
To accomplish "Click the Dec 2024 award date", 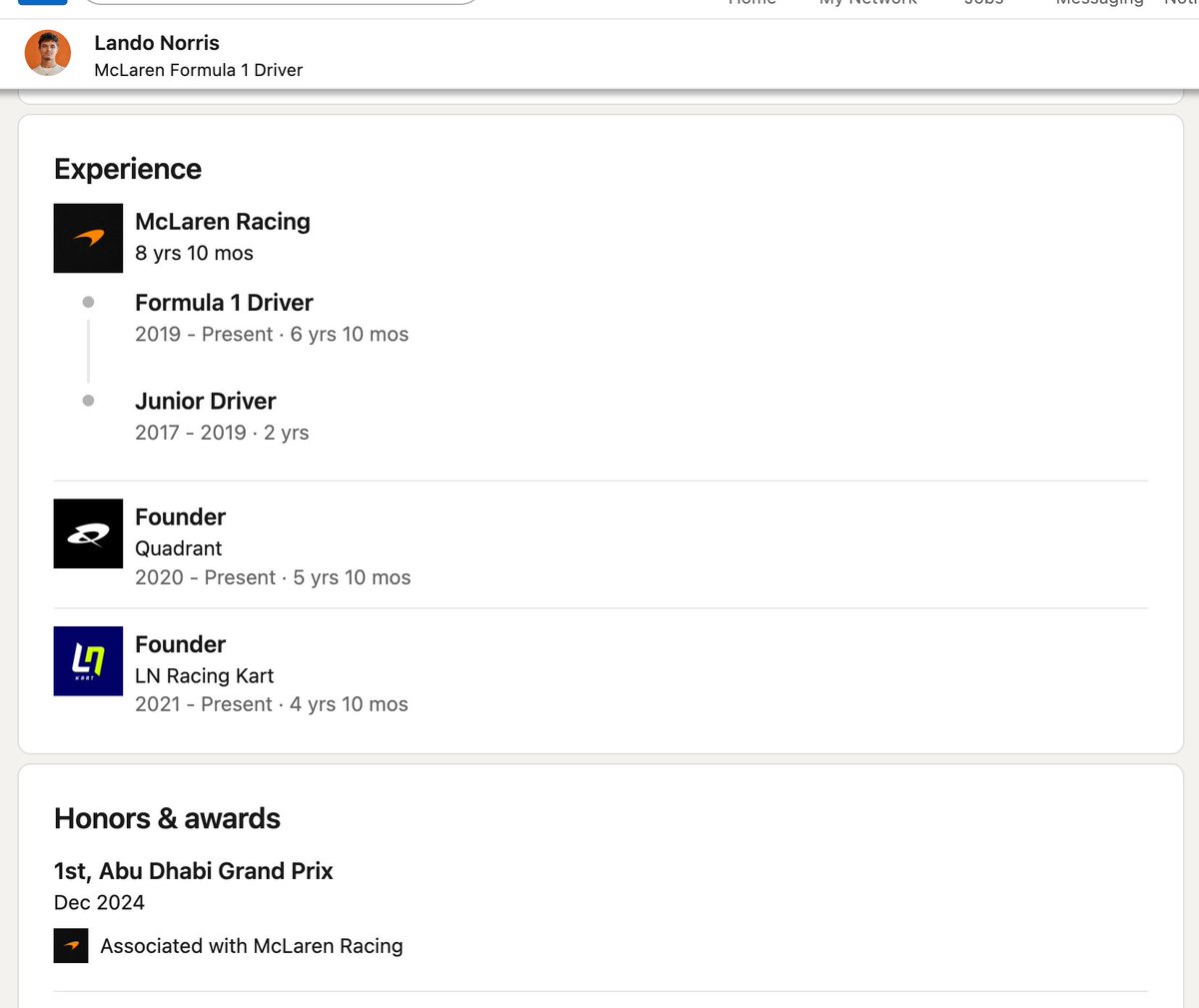I will 99,902.
